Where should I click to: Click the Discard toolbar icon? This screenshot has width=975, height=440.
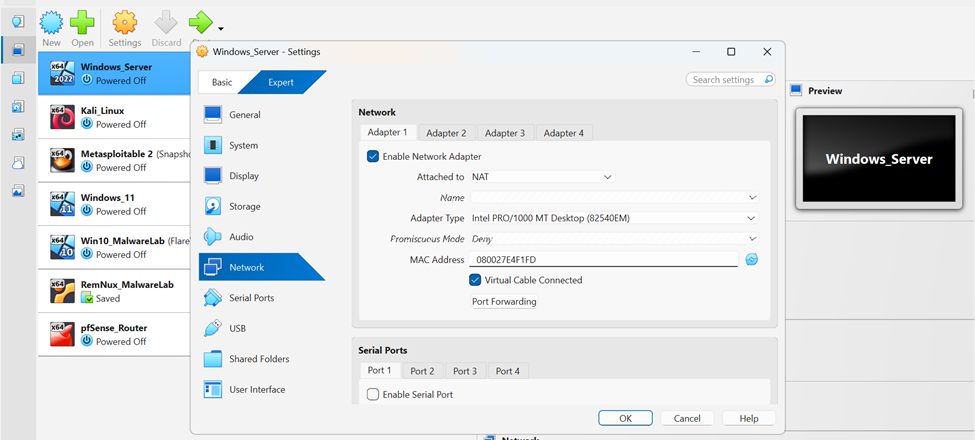pos(166,23)
